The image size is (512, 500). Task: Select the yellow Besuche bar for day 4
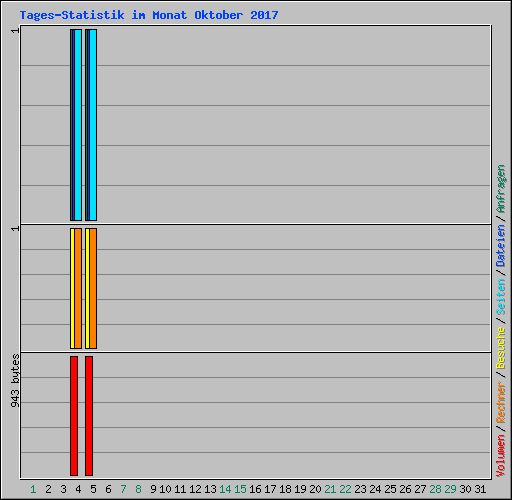(72, 289)
